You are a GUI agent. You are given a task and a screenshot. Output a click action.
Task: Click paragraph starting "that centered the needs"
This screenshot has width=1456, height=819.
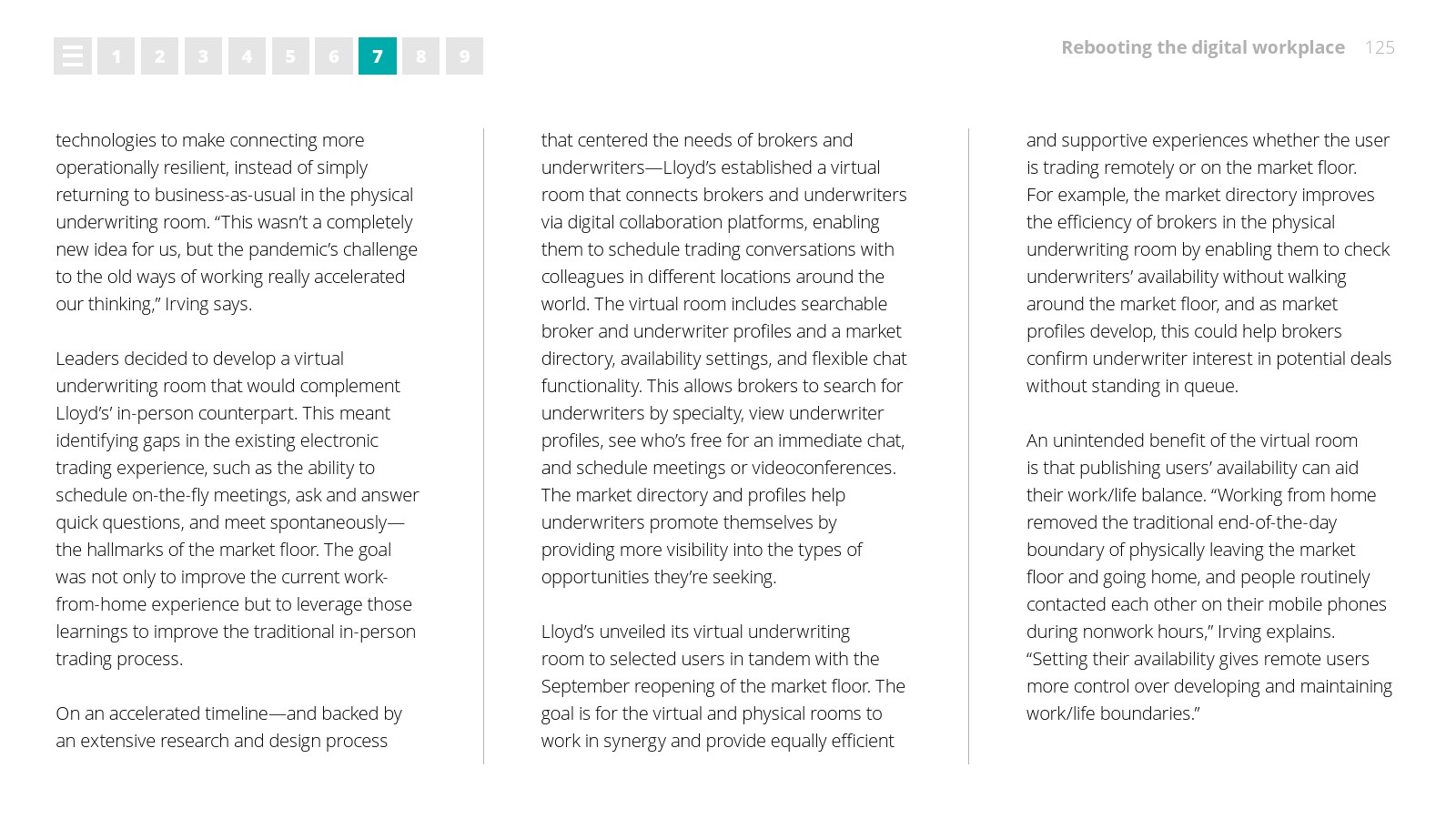click(723, 358)
